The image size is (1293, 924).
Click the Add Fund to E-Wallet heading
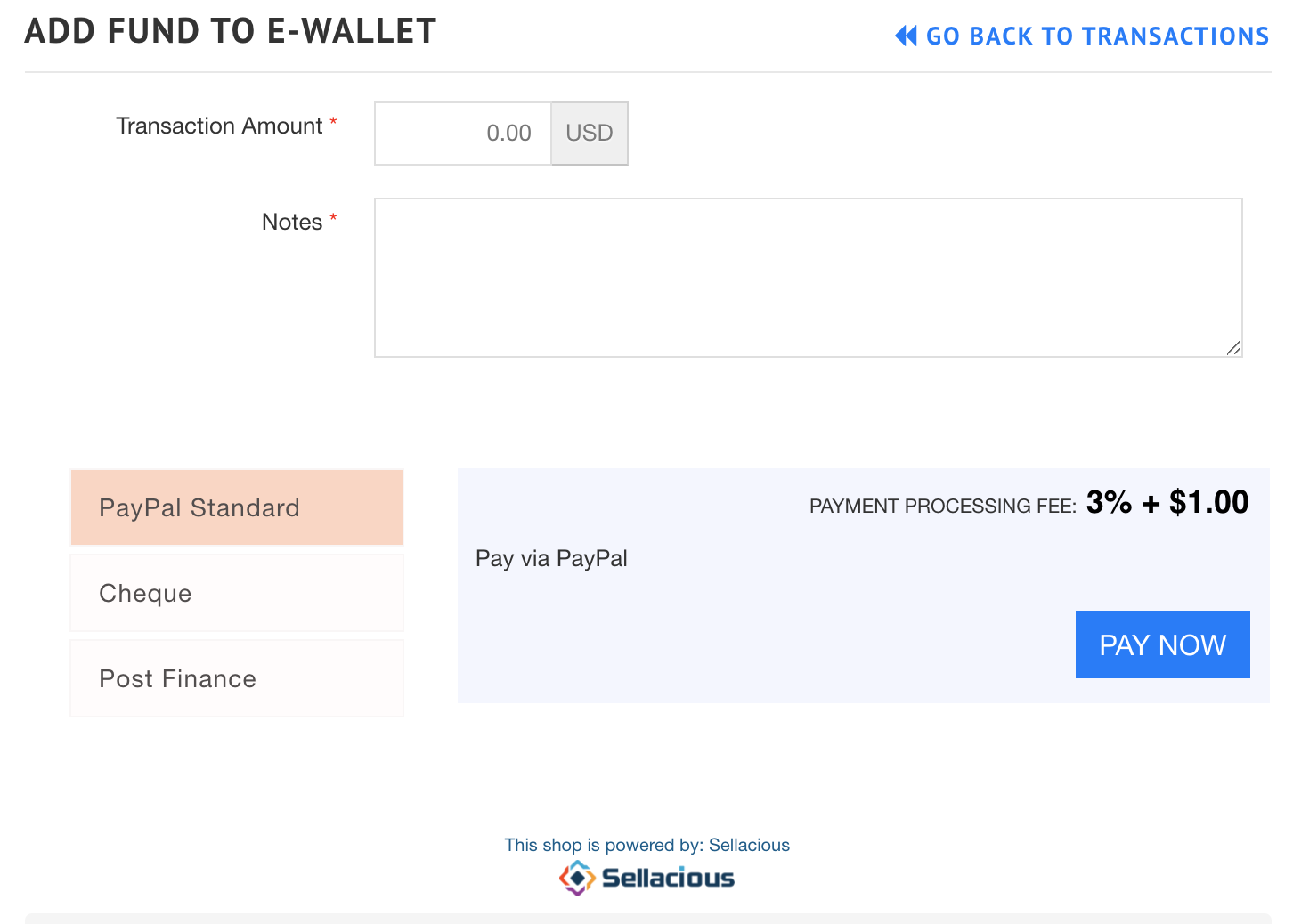[x=231, y=31]
